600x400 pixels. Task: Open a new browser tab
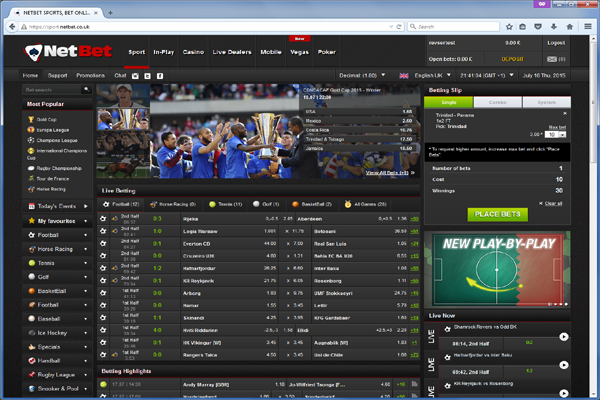pyautogui.click(x=110, y=13)
